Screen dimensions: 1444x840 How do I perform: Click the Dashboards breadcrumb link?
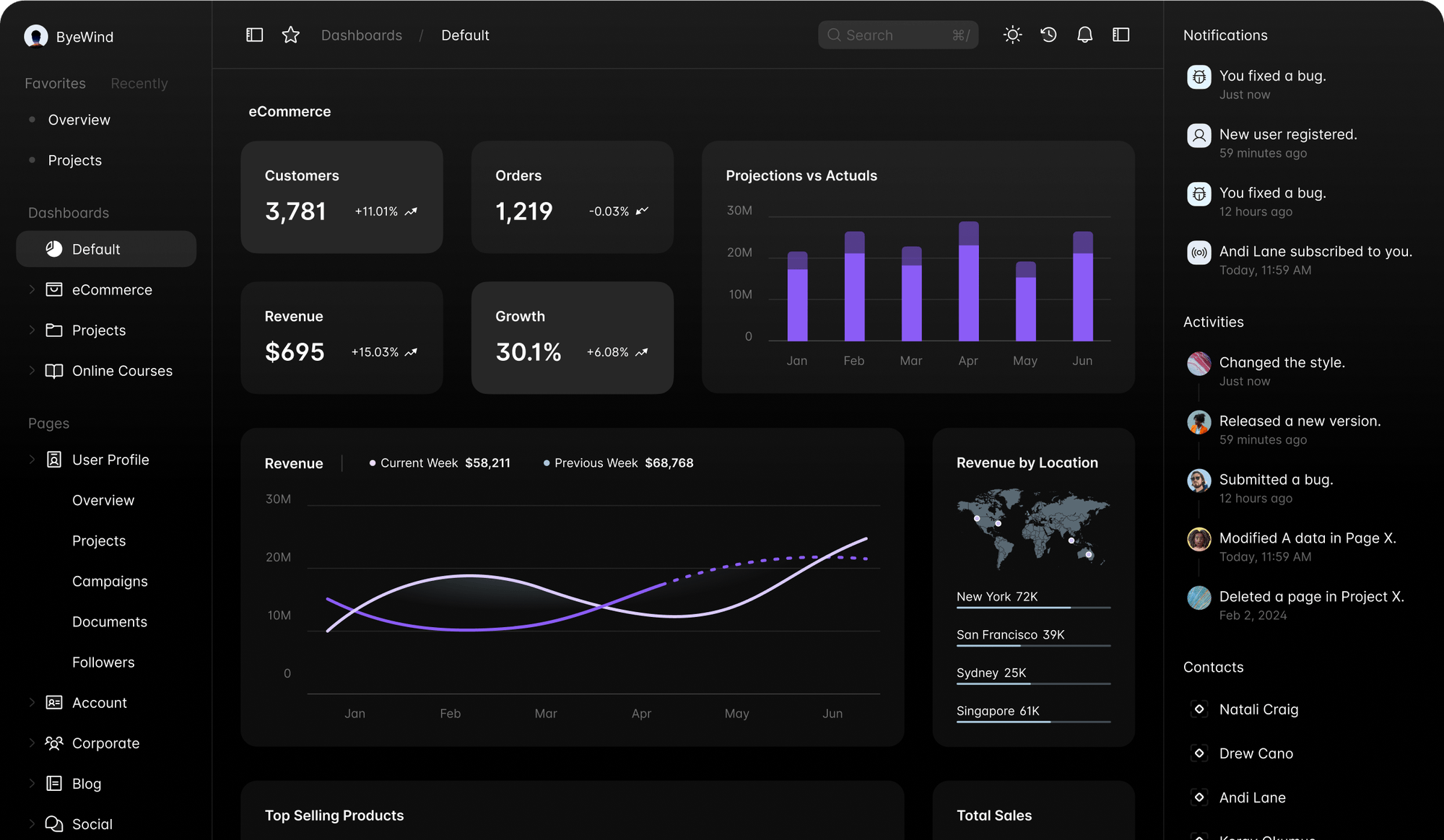362,35
